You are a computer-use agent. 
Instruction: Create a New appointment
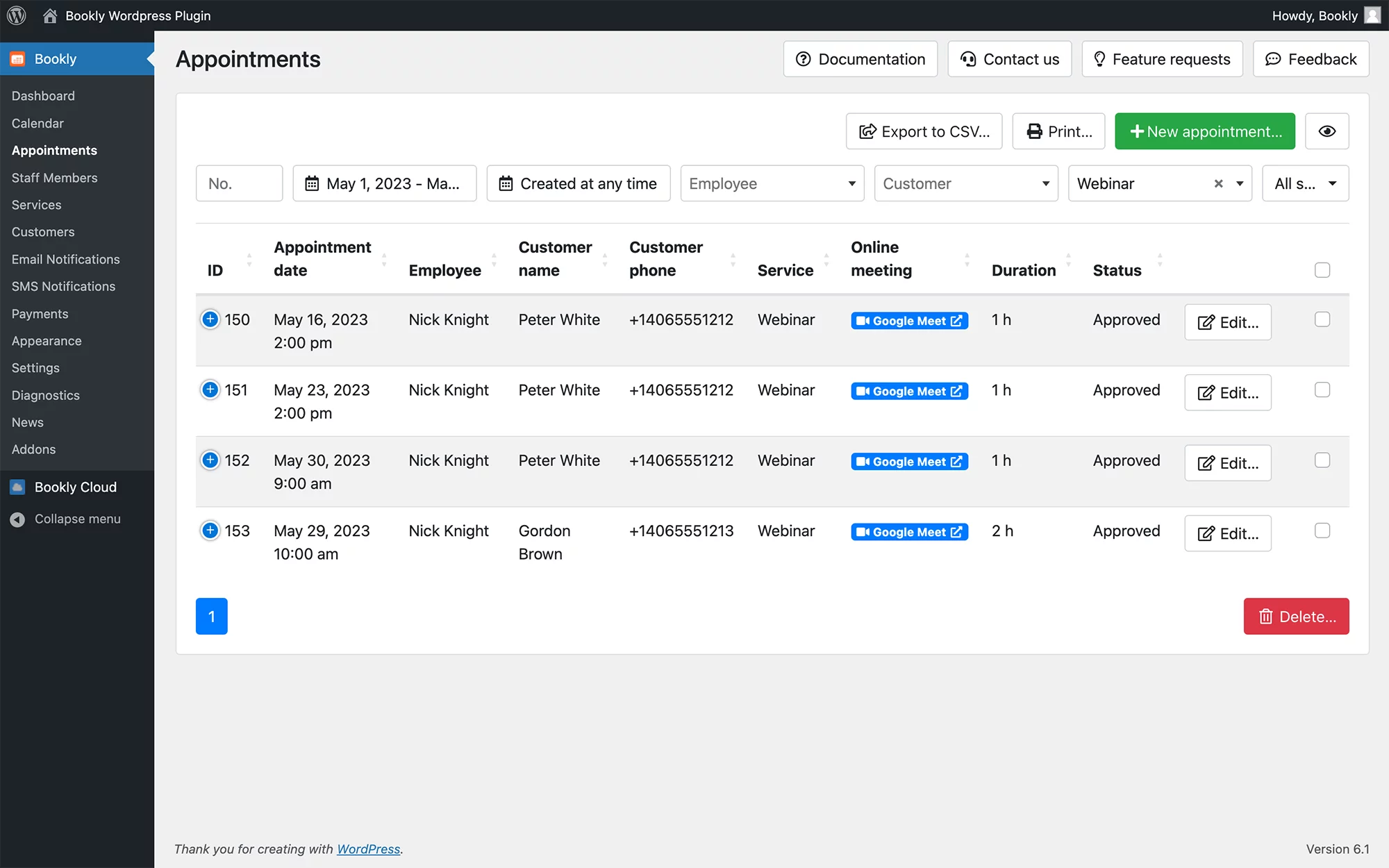pyautogui.click(x=1205, y=131)
